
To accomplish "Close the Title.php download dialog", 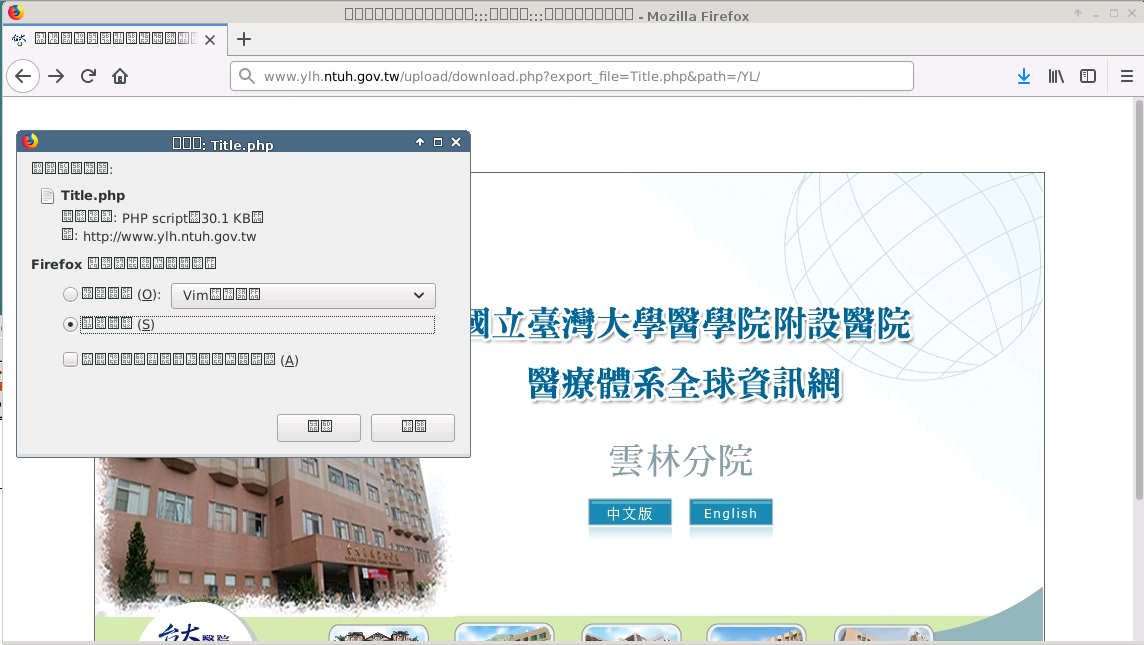I will pyautogui.click(x=456, y=142).
